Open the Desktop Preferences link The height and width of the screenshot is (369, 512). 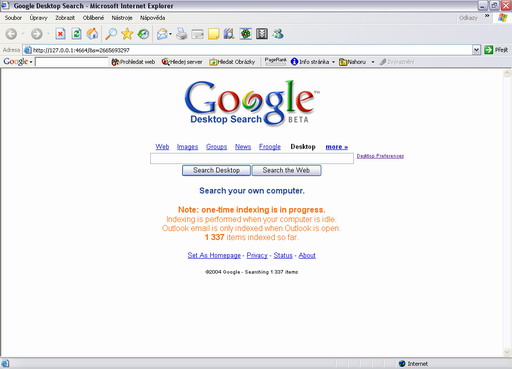(x=380, y=156)
